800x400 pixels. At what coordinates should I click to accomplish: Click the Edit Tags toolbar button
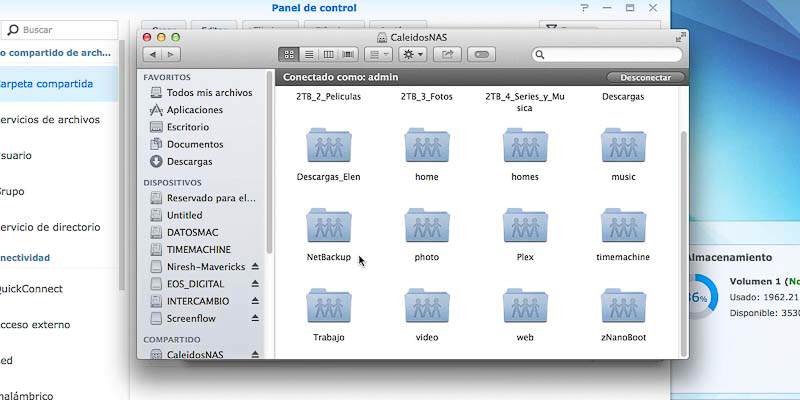click(x=482, y=55)
